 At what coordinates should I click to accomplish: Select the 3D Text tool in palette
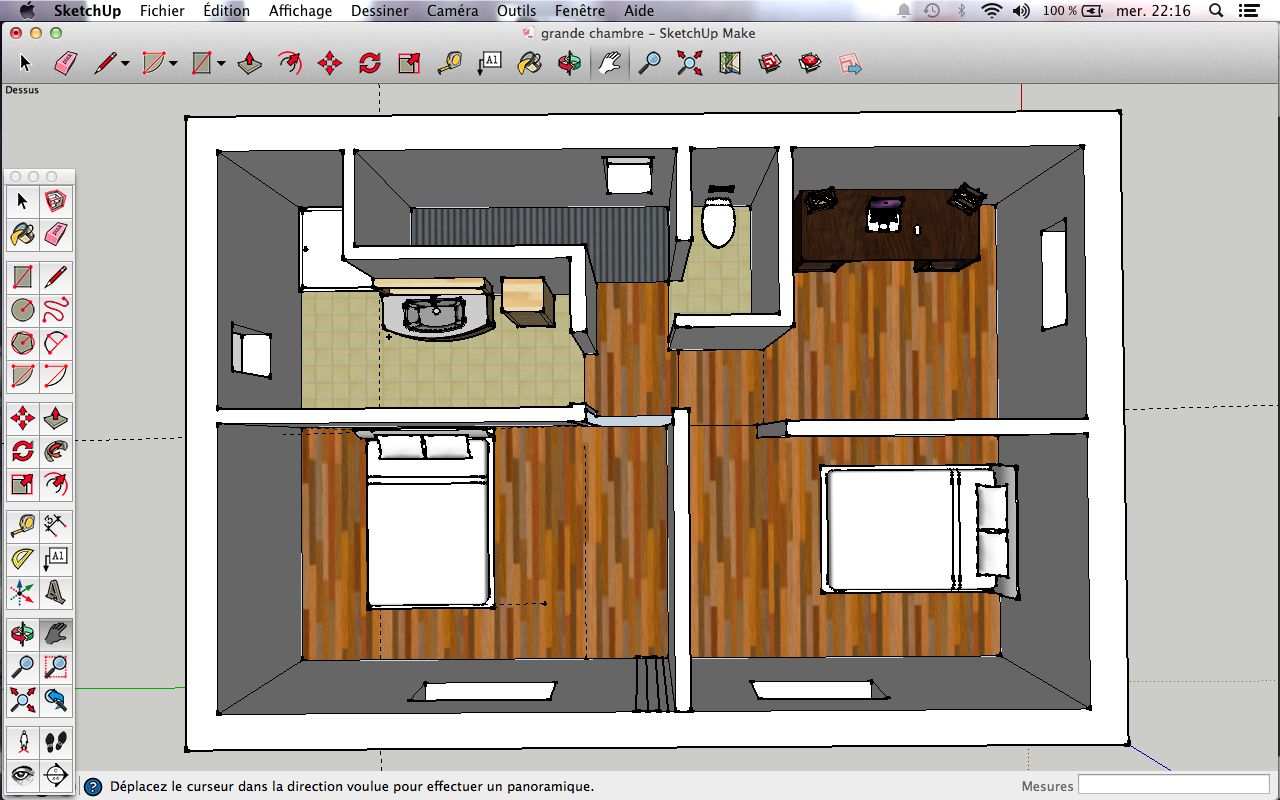56,593
